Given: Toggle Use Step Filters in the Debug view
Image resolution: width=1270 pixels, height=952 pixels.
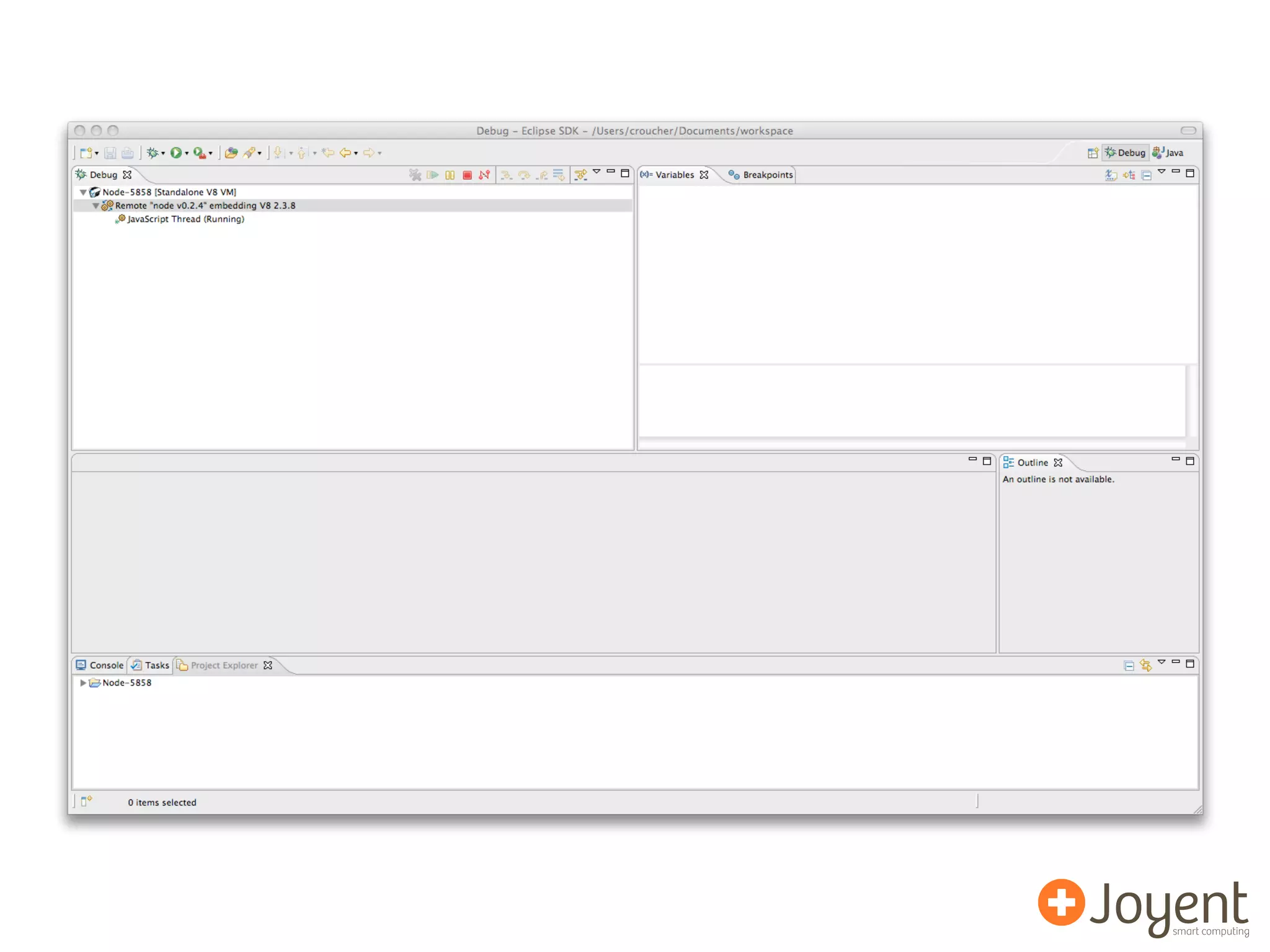Looking at the screenshot, I should coord(580,175).
